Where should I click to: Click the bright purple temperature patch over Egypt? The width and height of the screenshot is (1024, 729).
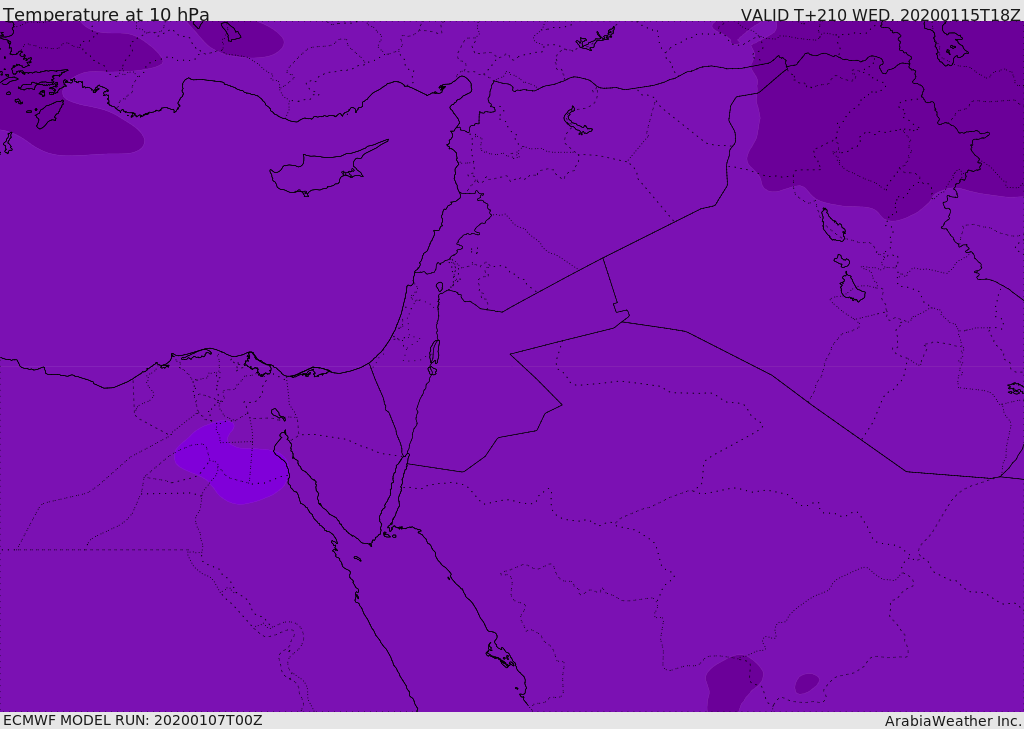tap(230, 462)
